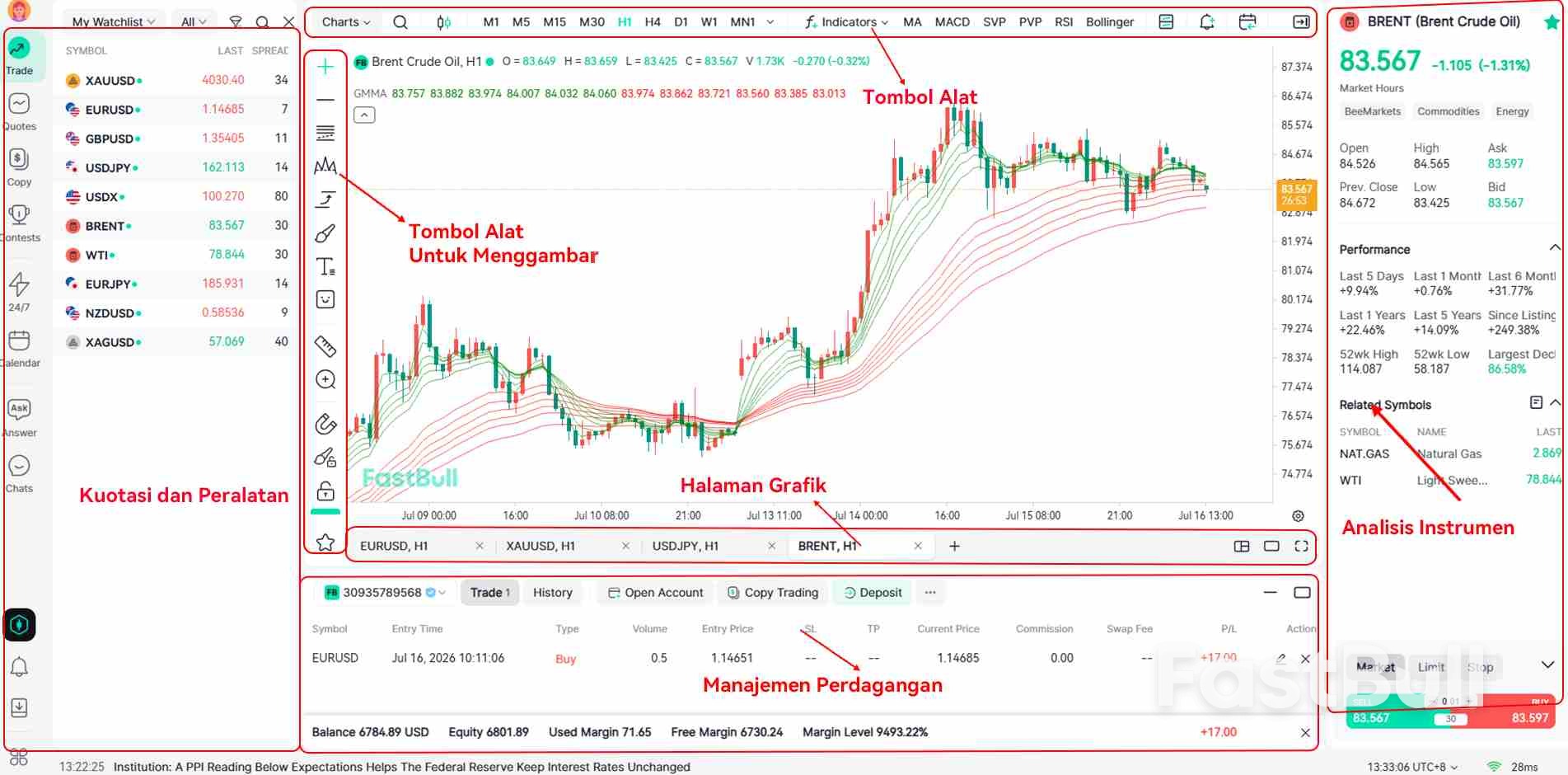Screen dimensions: 1568x775
Task: Open the Contests trophy icon in the sidebar
Action: (19, 223)
